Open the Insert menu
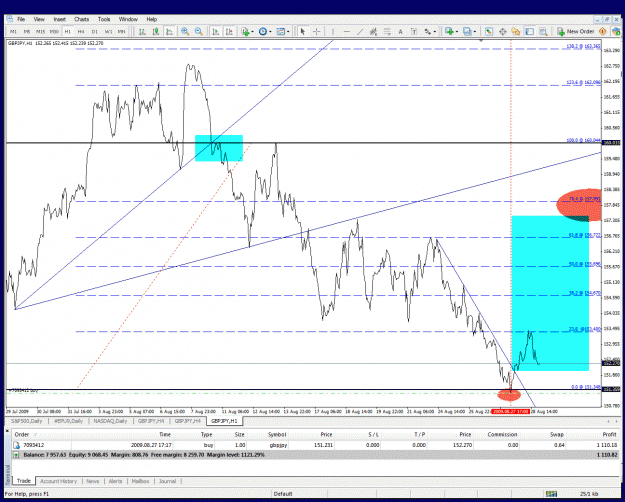625x502 pixels. click(60, 19)
